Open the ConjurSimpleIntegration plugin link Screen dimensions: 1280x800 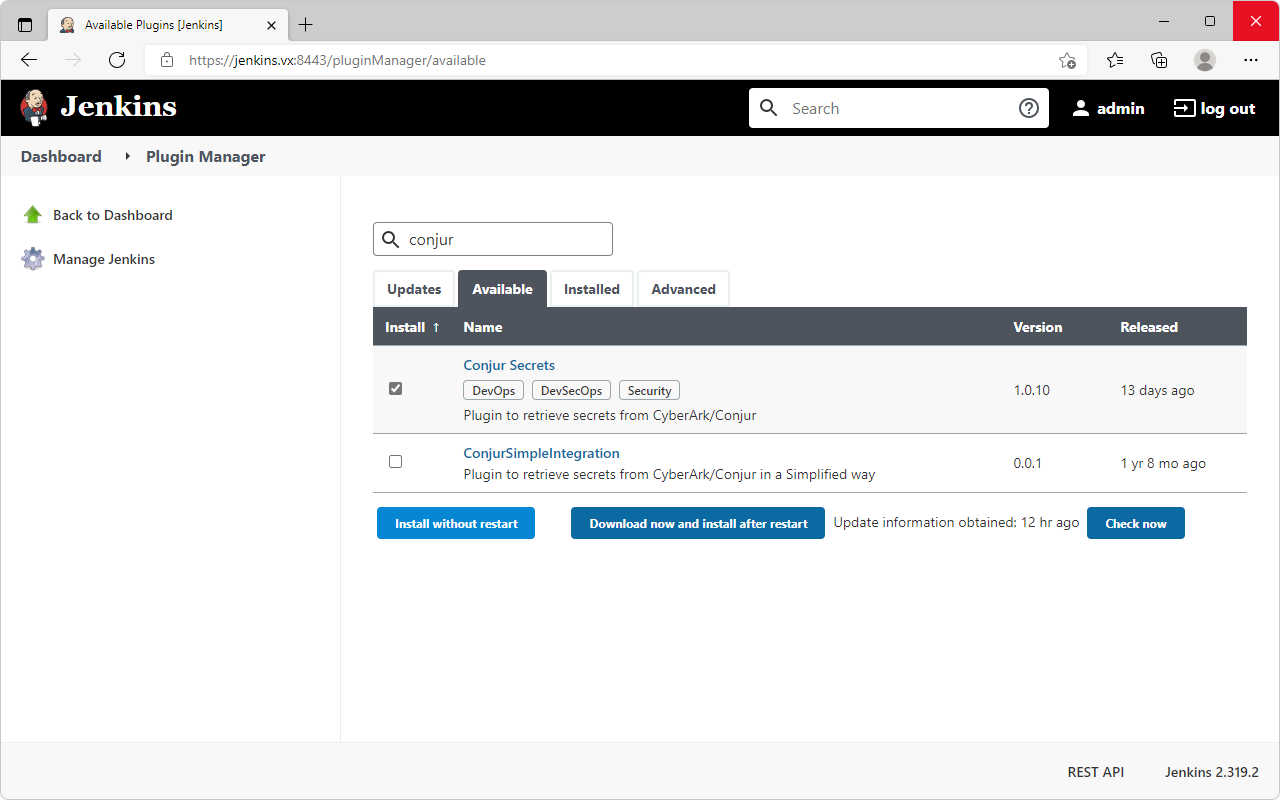pyautogui.click(x=541, y=453)
